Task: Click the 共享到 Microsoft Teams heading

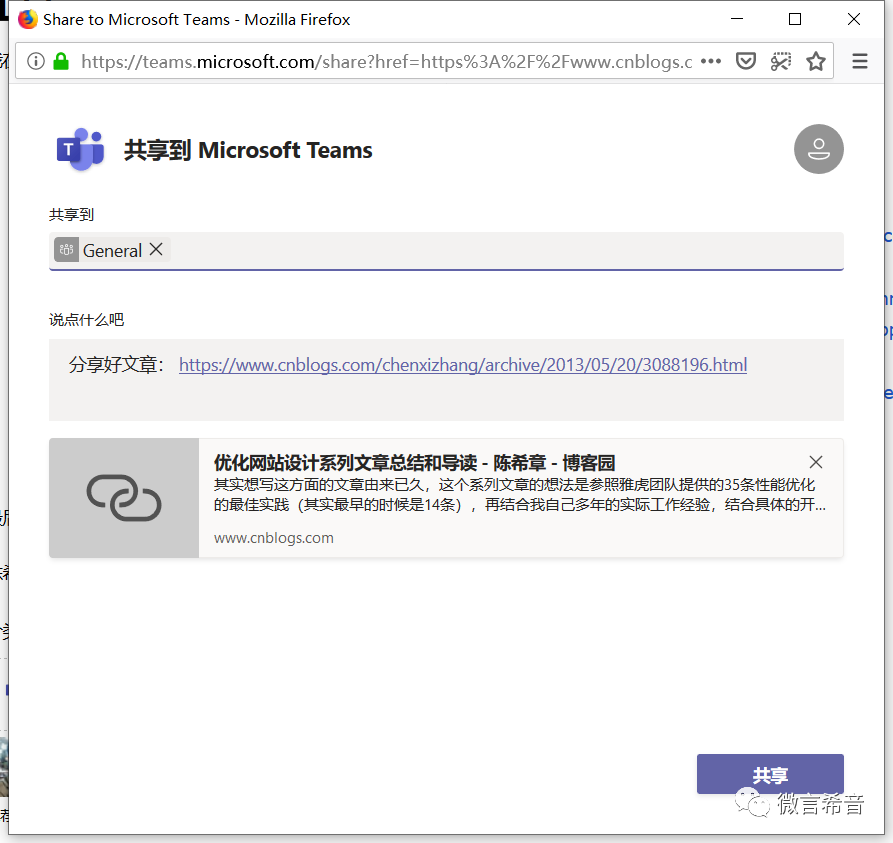Action: coord(248,150)
